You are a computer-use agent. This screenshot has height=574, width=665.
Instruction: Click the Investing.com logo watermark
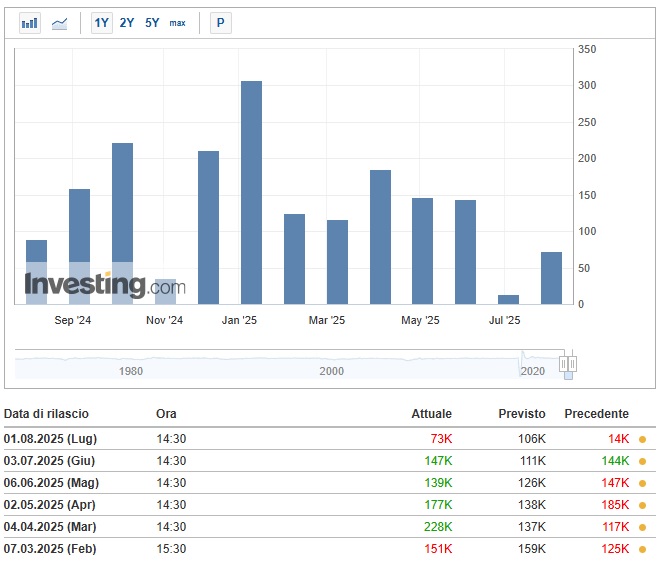pyautogui.click(x=104, y=286)
